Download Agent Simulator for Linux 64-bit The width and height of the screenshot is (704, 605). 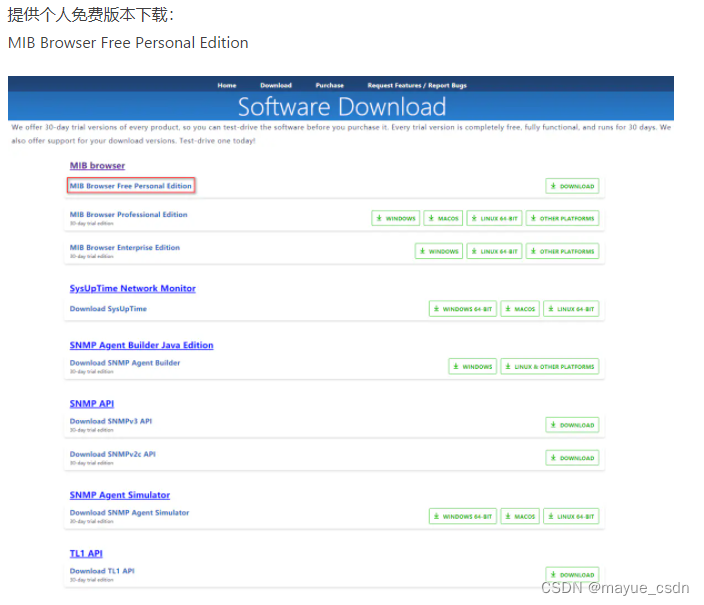(571, 516)
